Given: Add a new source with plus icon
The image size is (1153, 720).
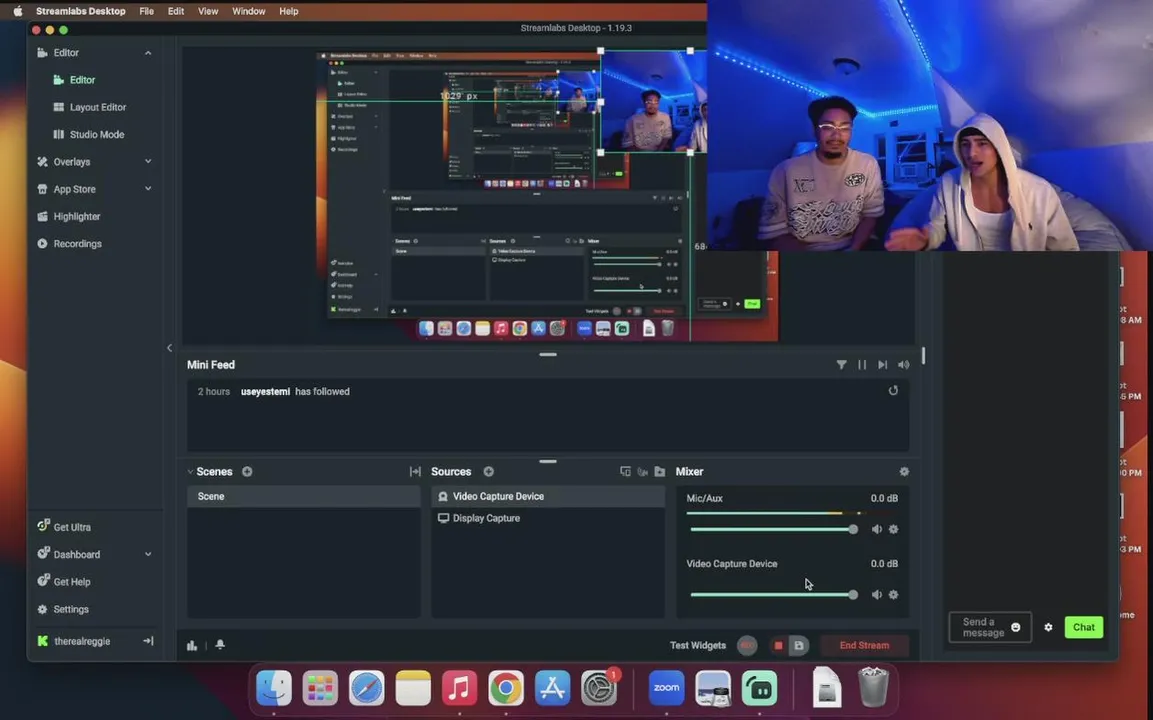Looking at the screenshot, I should (x=488, y=471).
